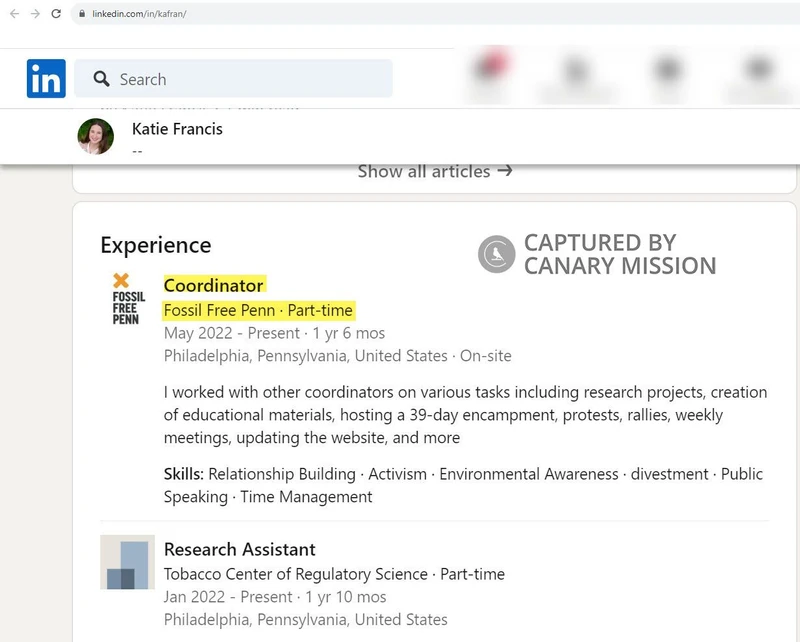800x642 pixels.
Task: Click the search magnifier icon
Action: coord(101,79)
